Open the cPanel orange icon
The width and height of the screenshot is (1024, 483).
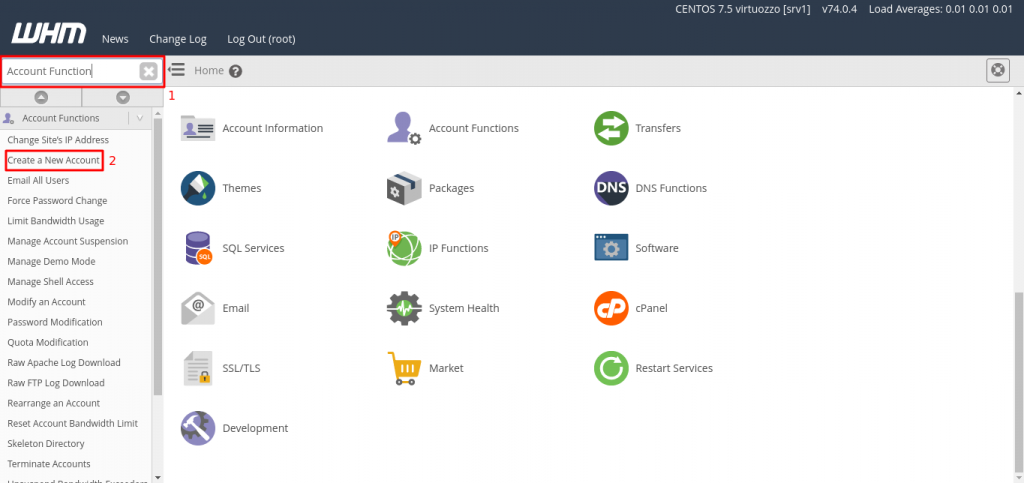[x=611, y=309]
